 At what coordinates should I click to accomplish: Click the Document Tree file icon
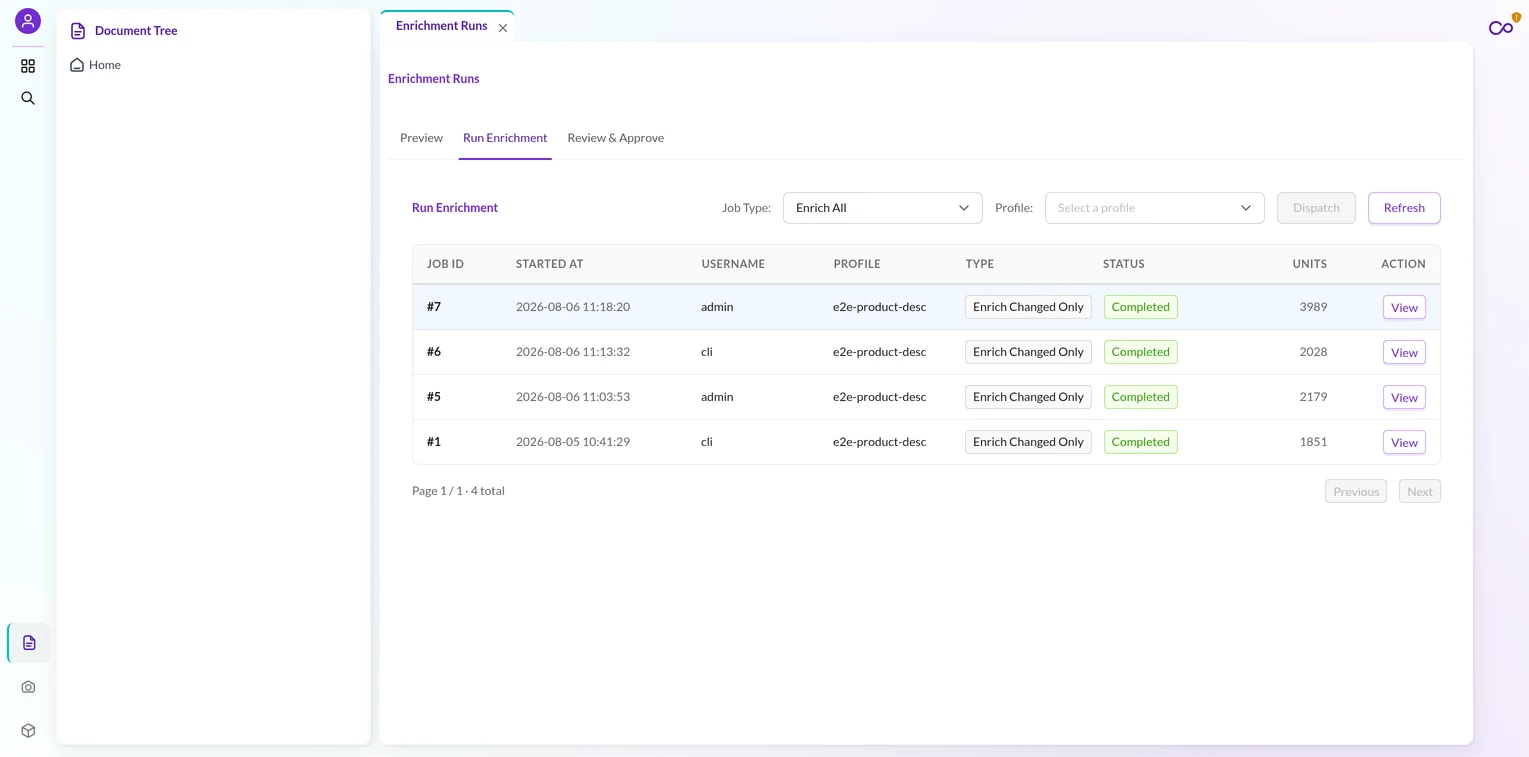[x=78, y=31]
